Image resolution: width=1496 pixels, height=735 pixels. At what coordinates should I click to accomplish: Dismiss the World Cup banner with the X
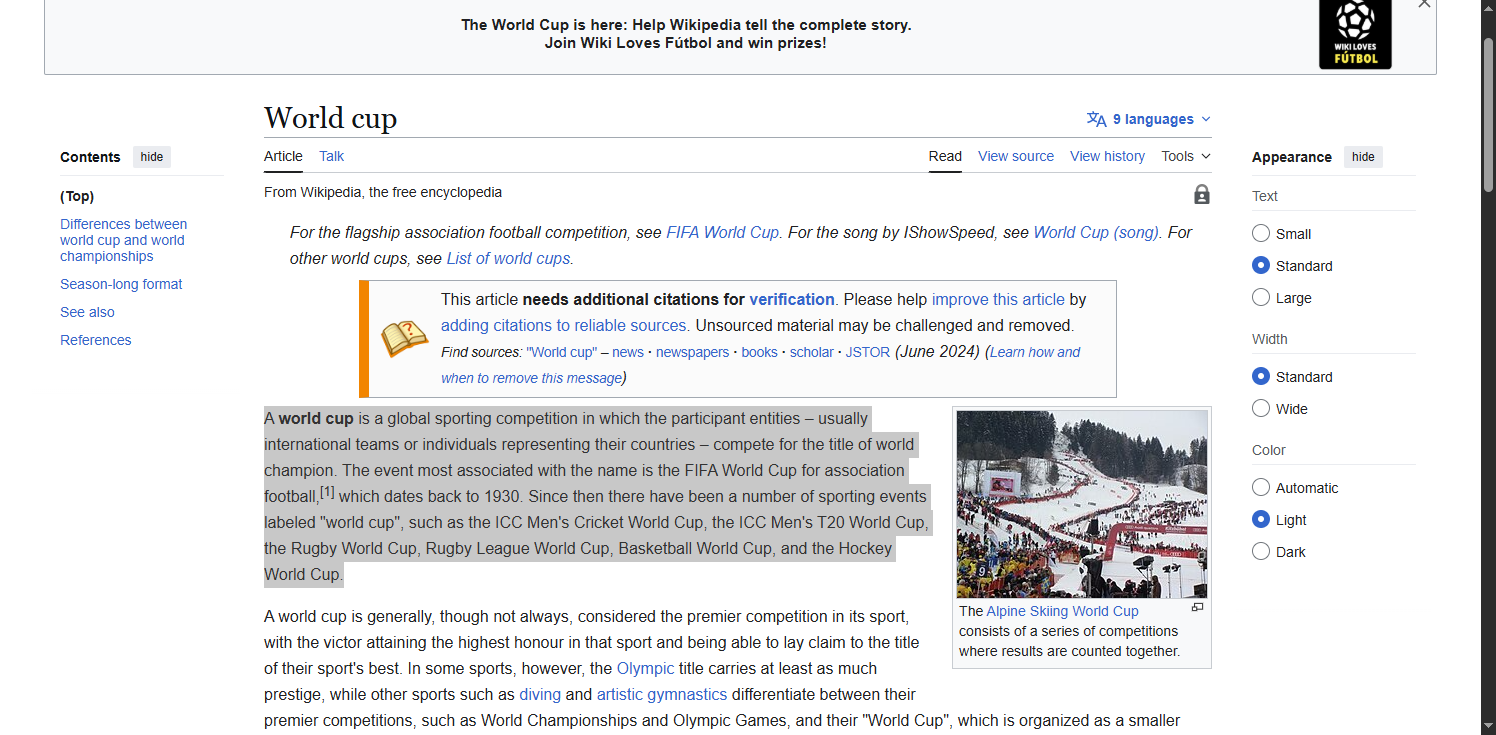[1424, 4]
